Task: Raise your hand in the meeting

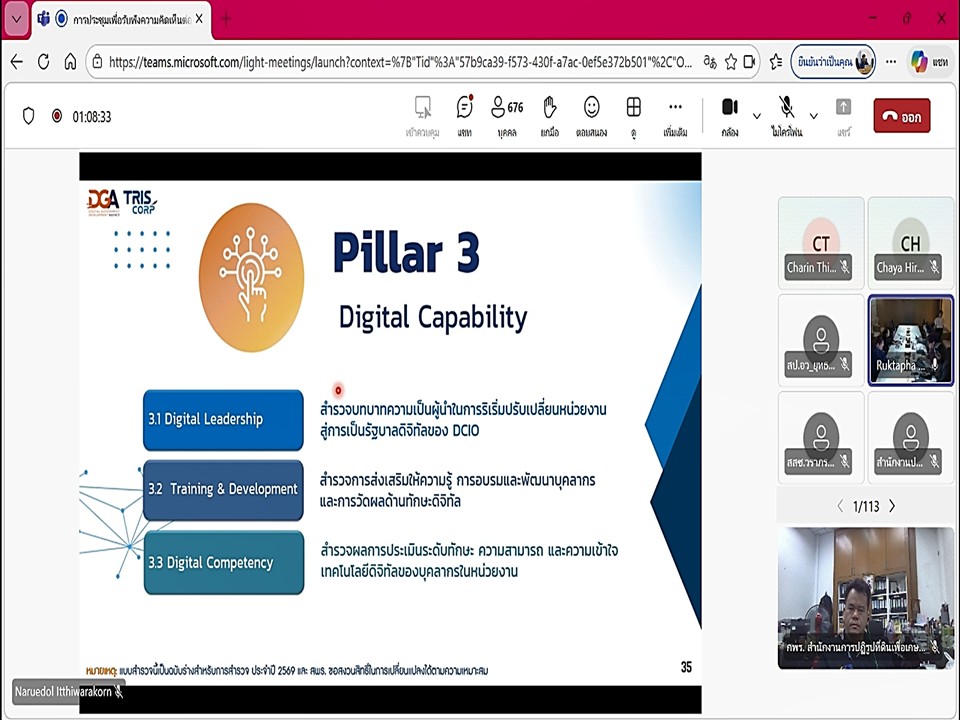Action: (x=549, y=114)
